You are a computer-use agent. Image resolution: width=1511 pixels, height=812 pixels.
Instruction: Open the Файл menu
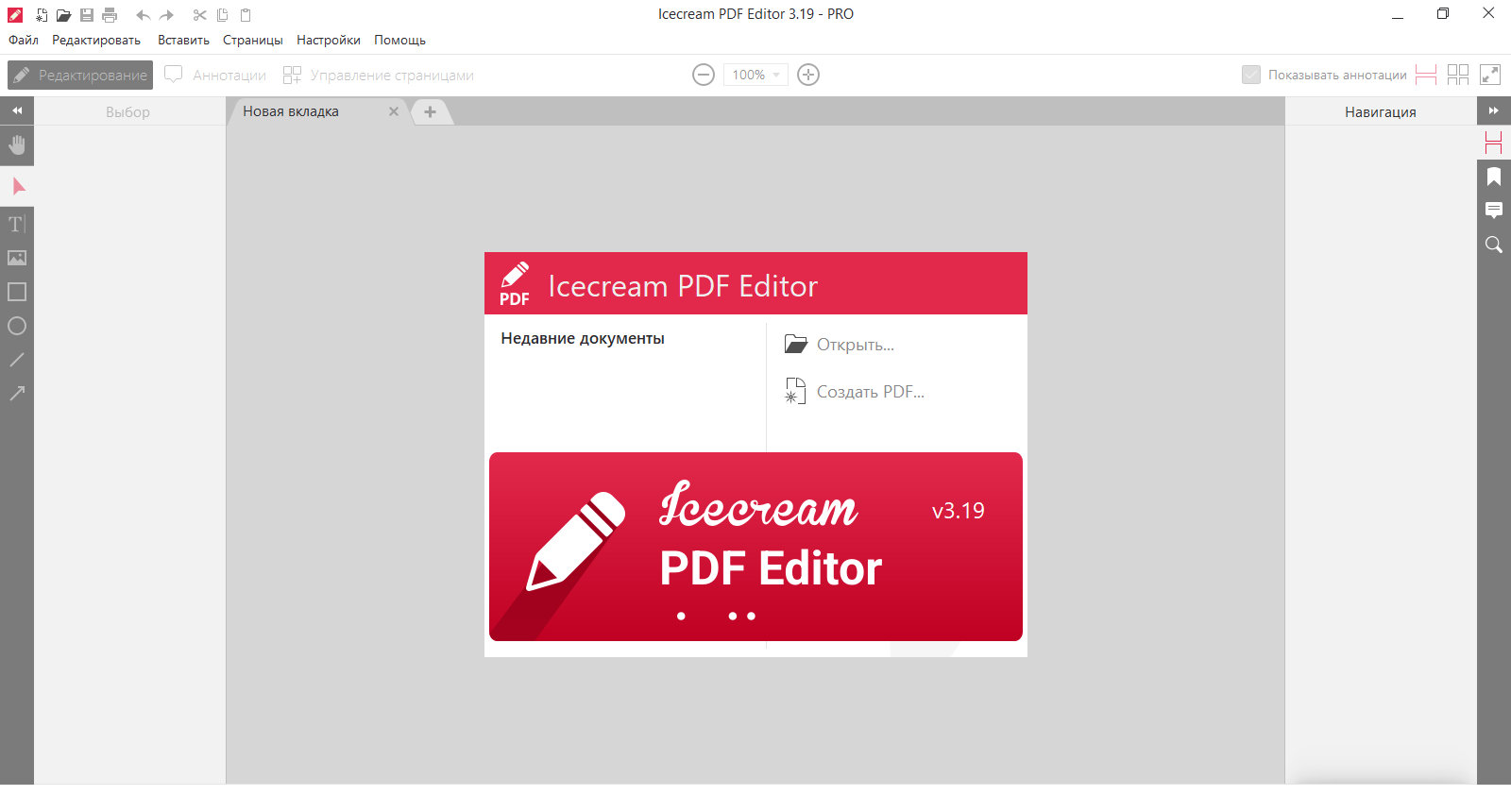24,40
